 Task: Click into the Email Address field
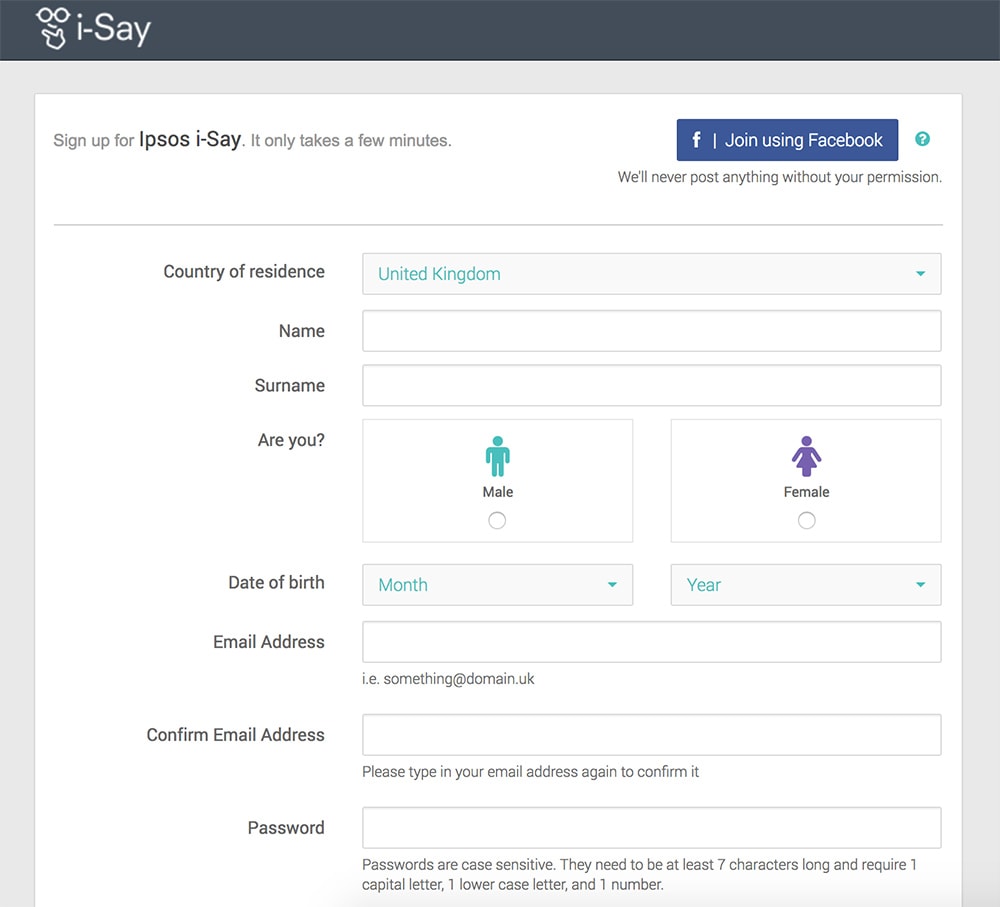click(652, 642)
